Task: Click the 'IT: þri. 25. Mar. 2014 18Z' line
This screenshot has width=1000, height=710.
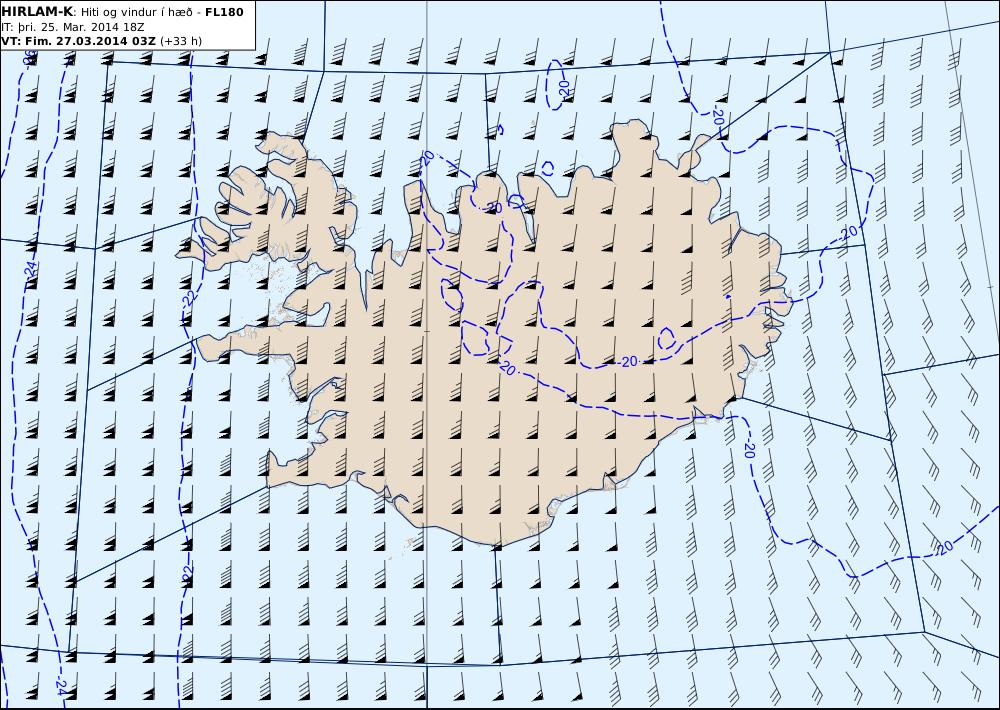Action: 73,27
